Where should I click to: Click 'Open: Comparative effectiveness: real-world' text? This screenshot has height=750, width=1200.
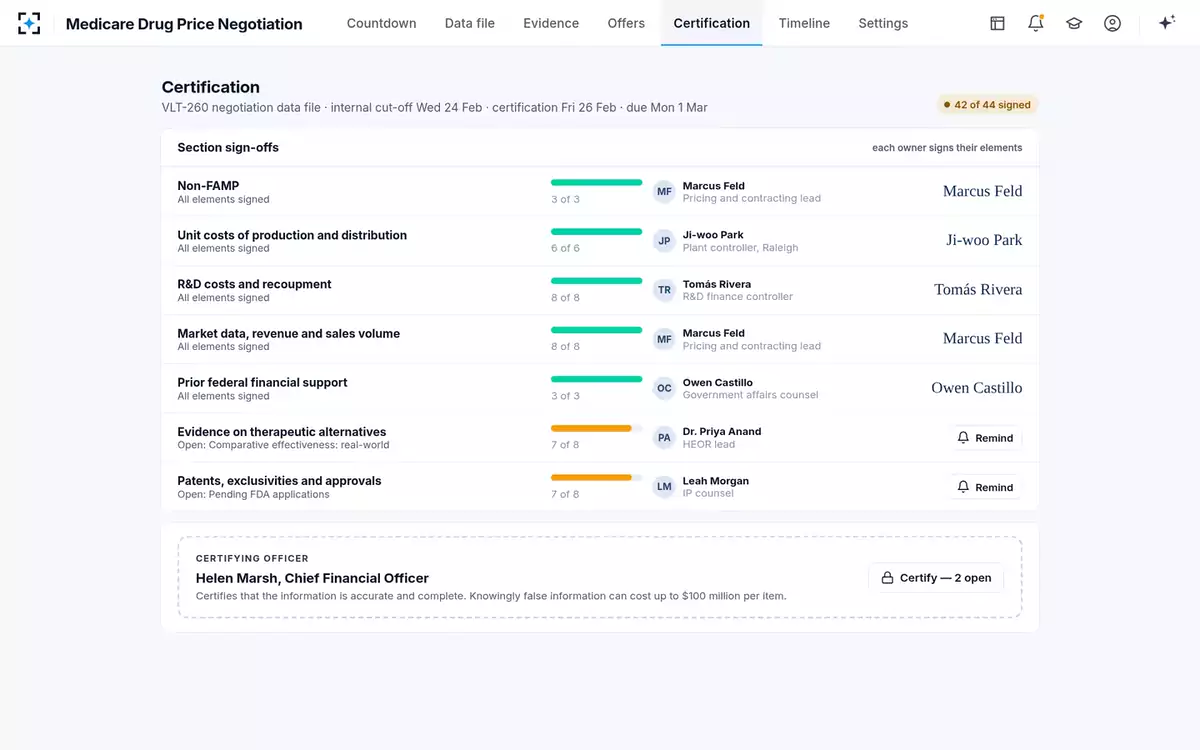click(283, 445)
